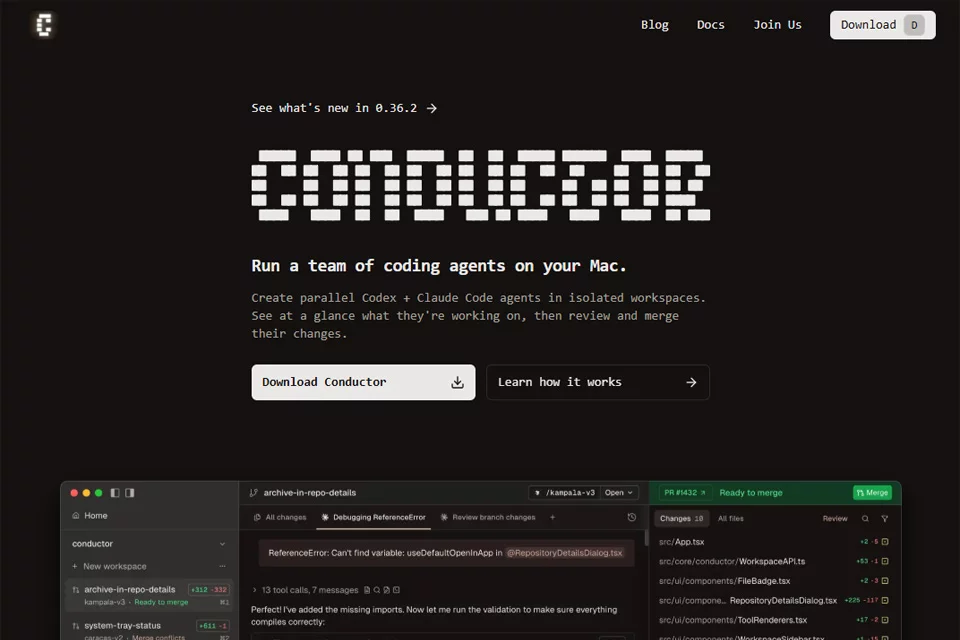Collapse the conductor repository section
Viewport: 960px width, 640px height.
tap(222, 544)
